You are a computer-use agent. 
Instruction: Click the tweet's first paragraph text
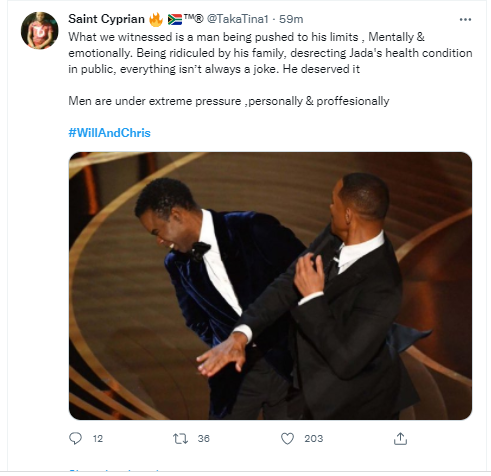270,53
